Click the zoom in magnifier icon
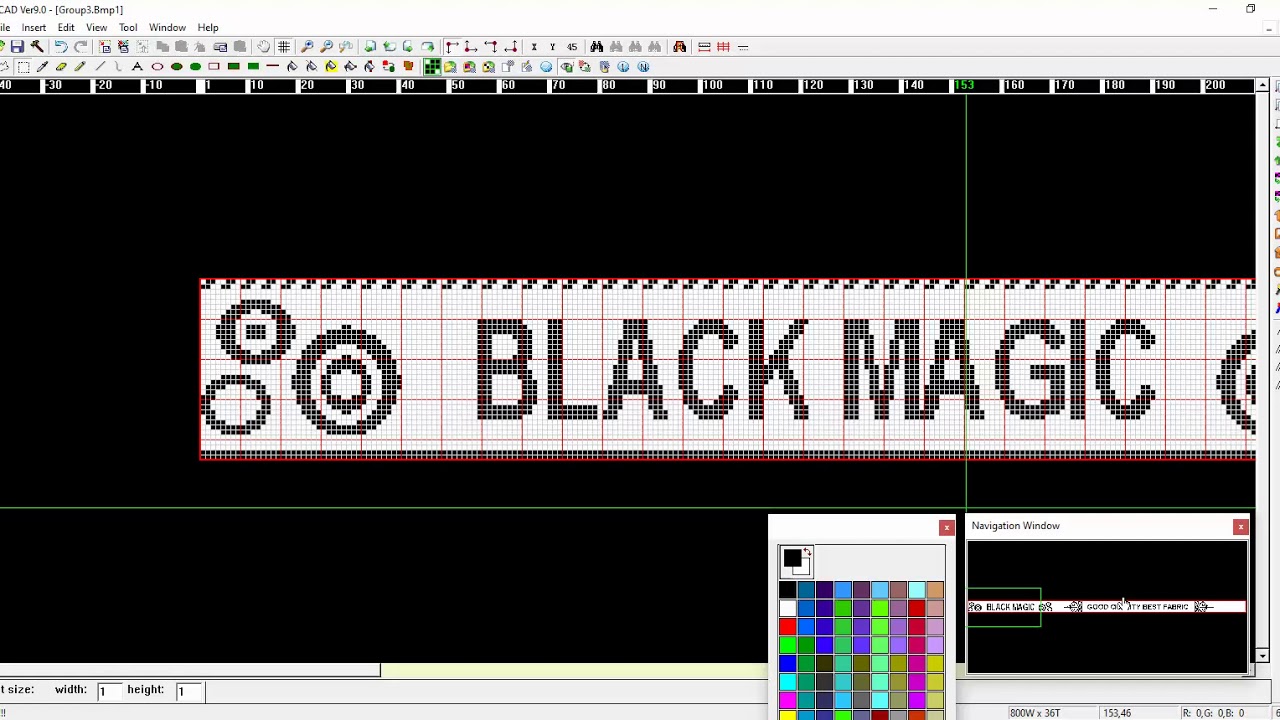This screenshot has width=1280, height=720. 307,47
